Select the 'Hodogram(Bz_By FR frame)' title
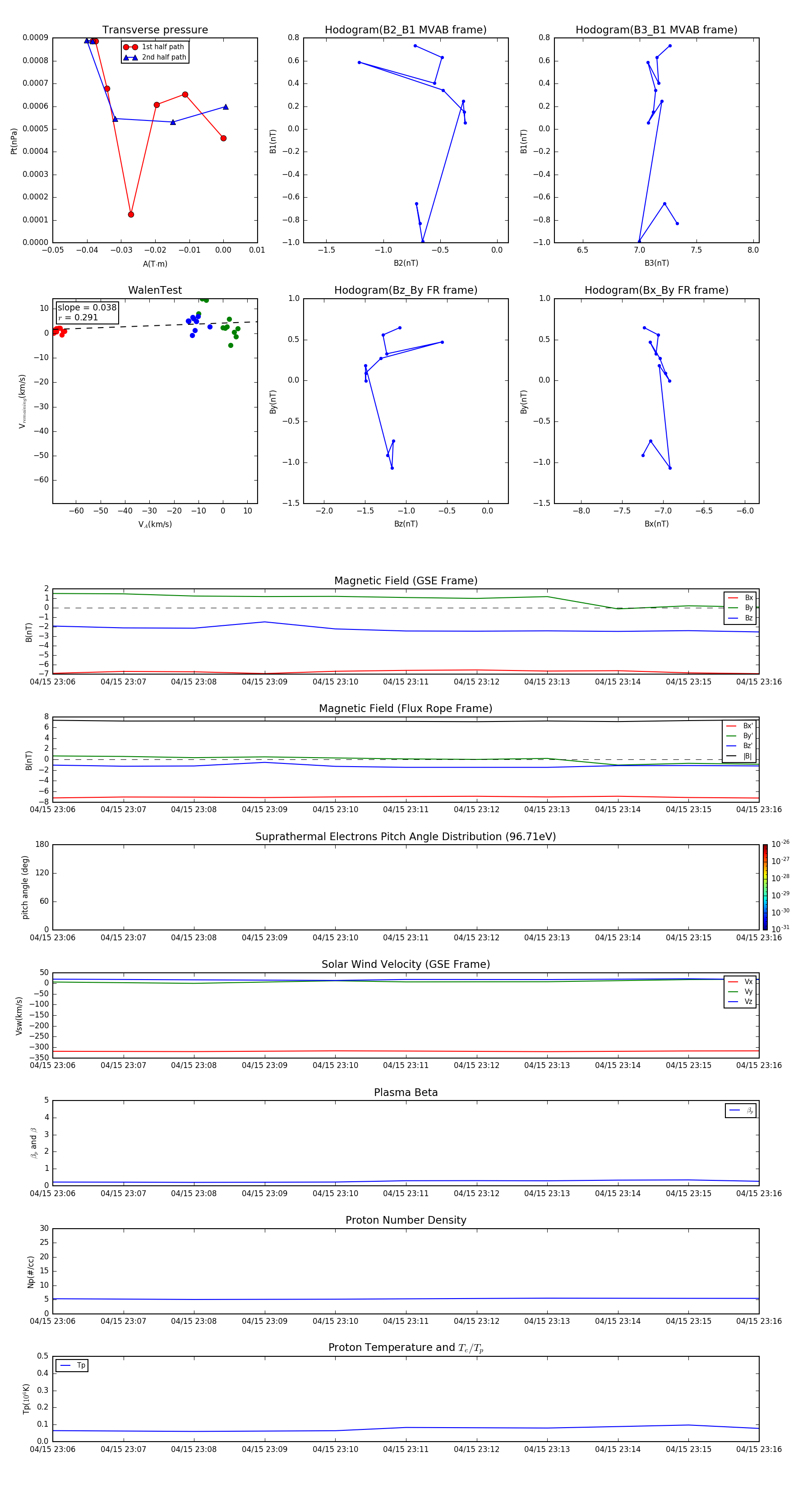The height and width of the screenshot is (1489, 812). 406,290
